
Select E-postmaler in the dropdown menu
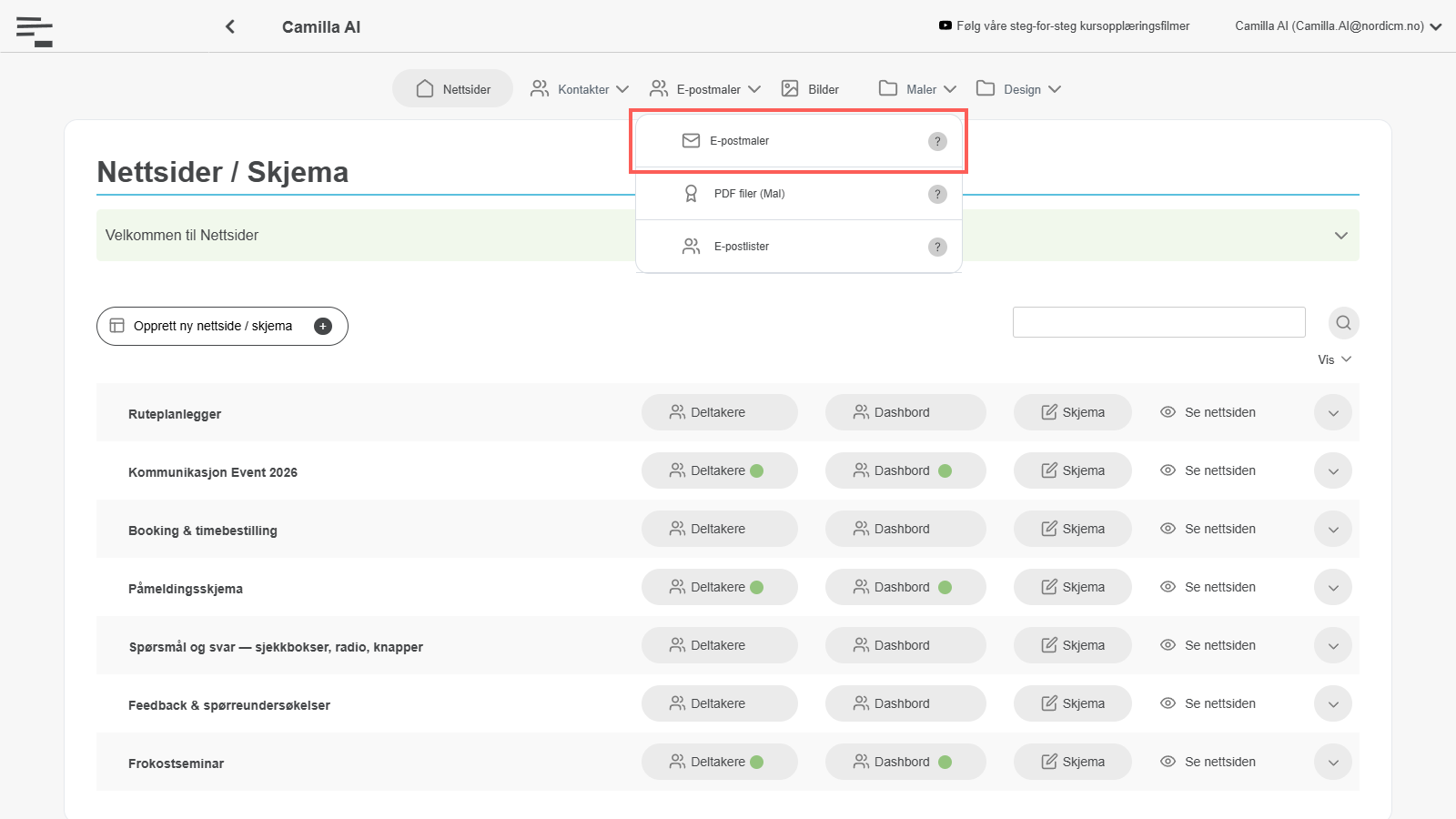click(798, 141)
